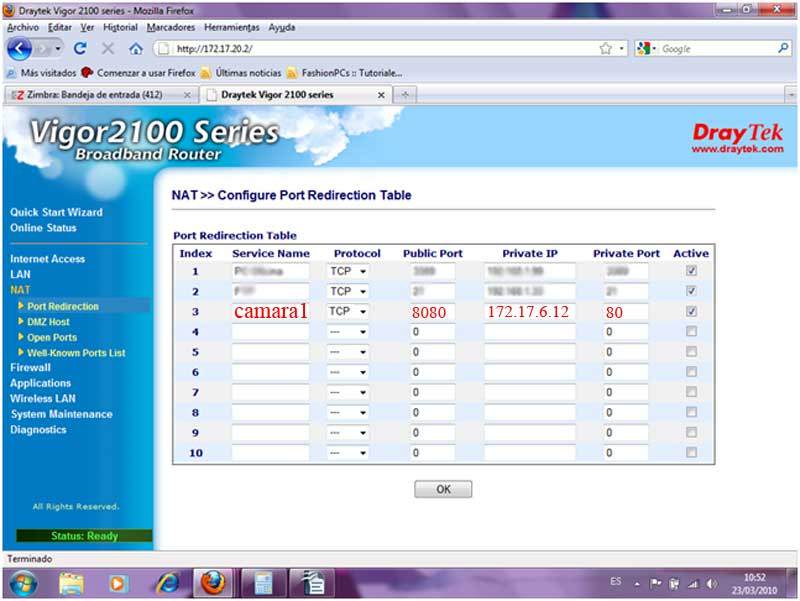Click the Firefox back arrow button
Screen dimensions: 800x601
pyautogui.click(x=19, y=49)
